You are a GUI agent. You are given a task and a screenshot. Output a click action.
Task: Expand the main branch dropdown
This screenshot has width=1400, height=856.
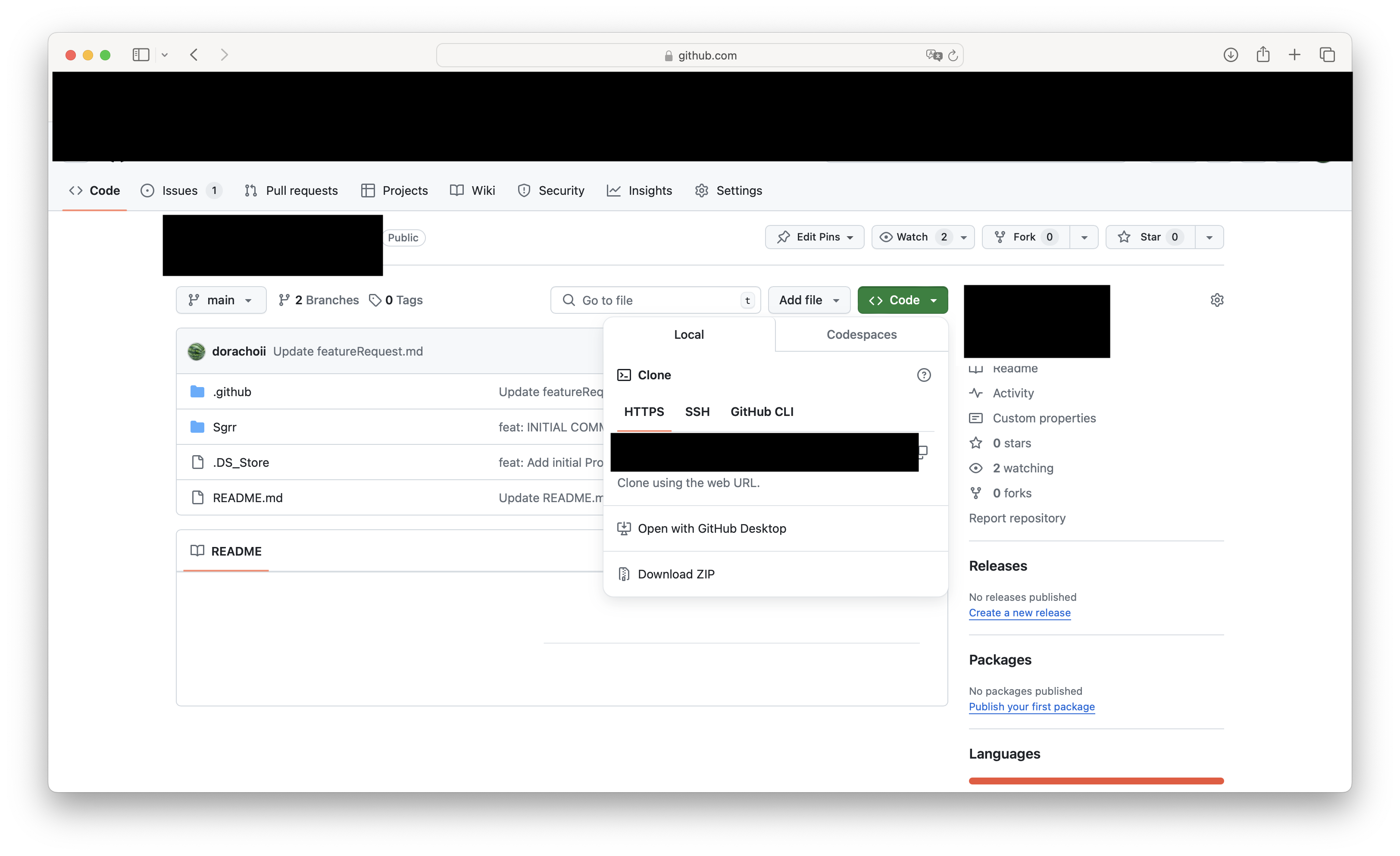[221, 300]
